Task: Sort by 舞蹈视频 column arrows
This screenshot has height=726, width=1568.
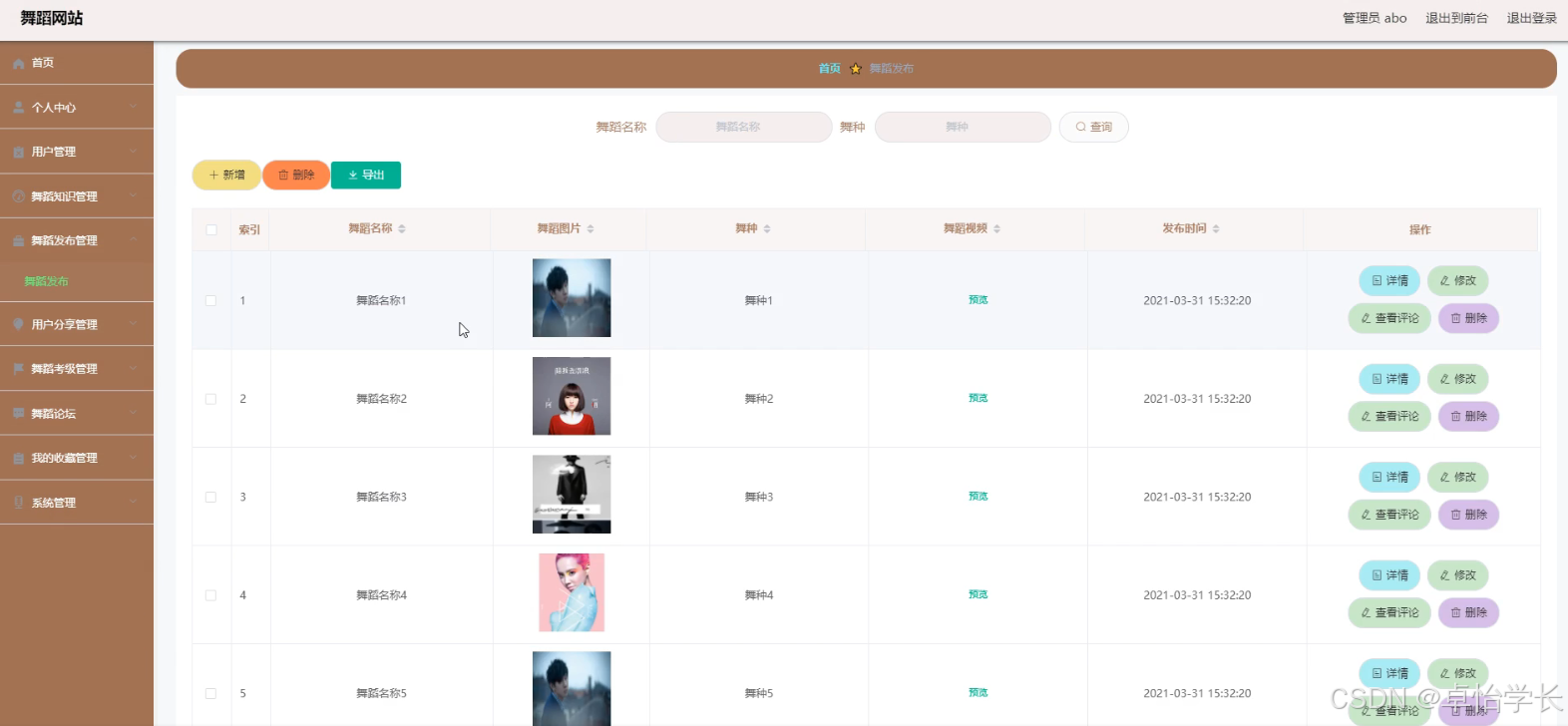Action: click(x=996, y=229)
